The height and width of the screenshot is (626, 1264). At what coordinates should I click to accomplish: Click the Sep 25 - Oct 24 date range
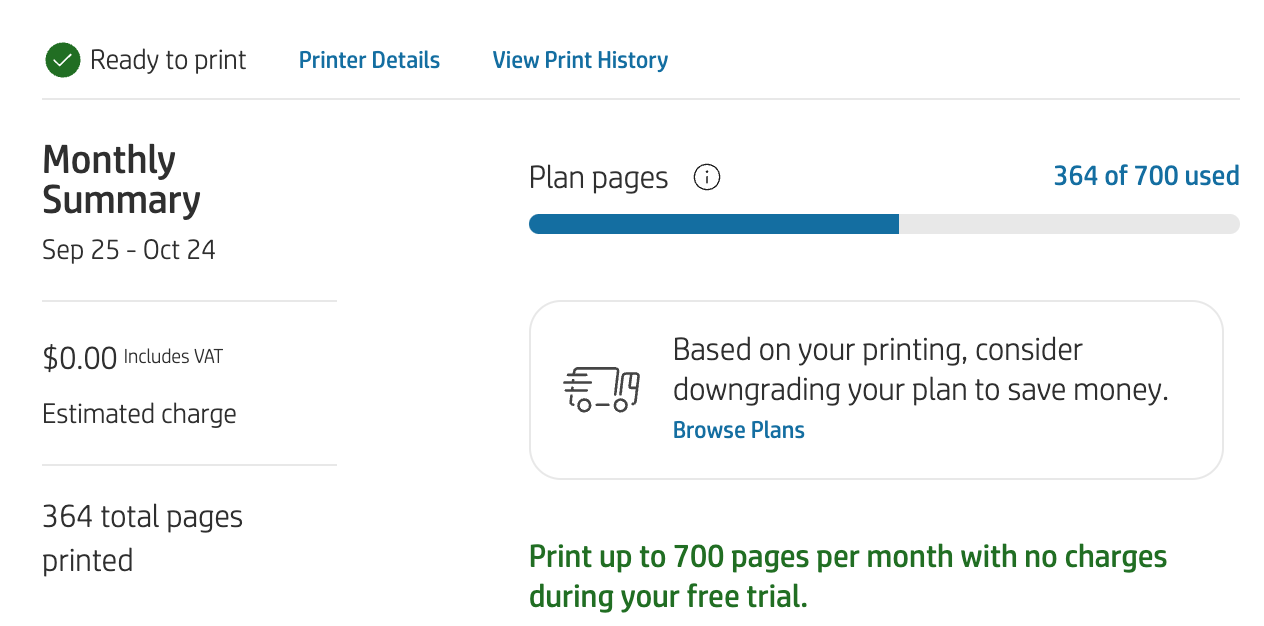(x=129, y=249)
